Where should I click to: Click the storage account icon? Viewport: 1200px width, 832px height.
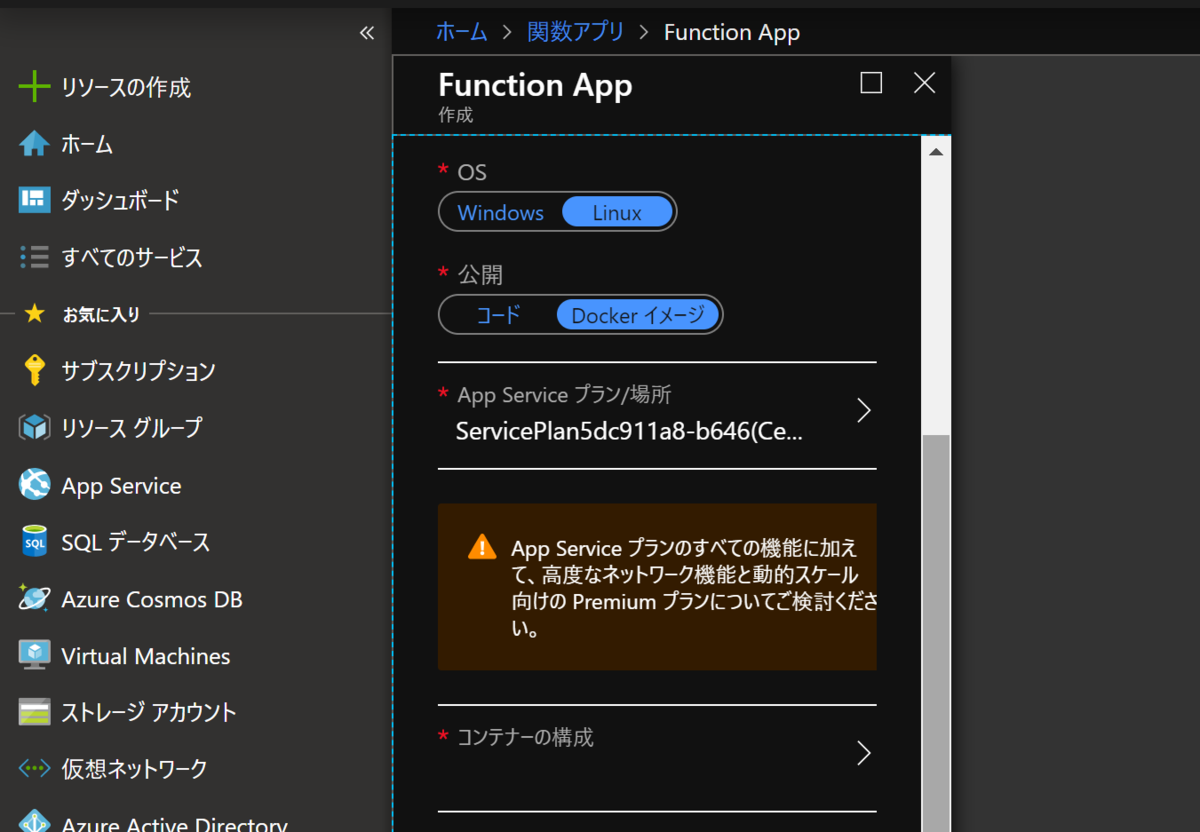pos(34,712)
